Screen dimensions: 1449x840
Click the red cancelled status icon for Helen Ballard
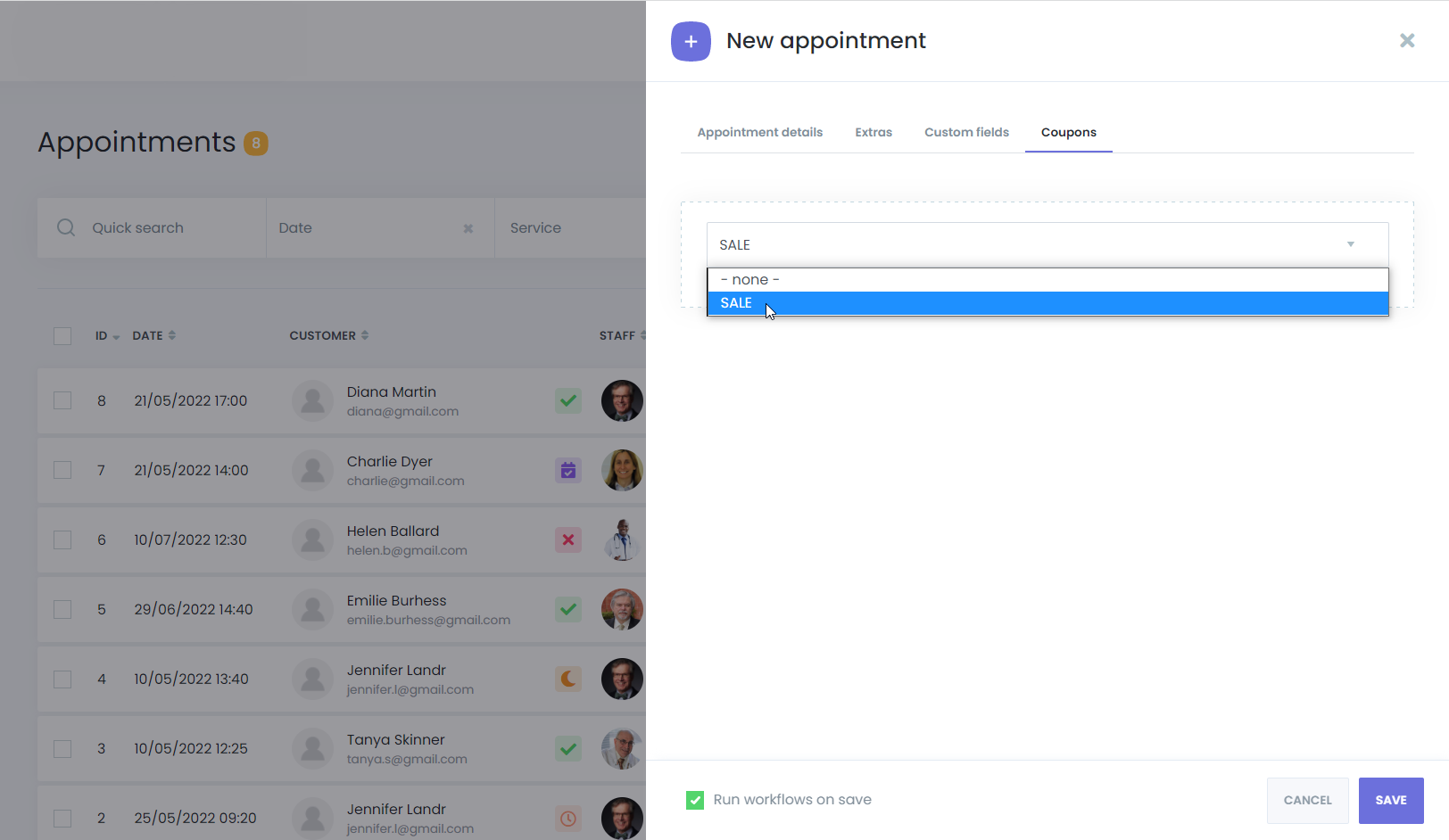click(568, 539)
